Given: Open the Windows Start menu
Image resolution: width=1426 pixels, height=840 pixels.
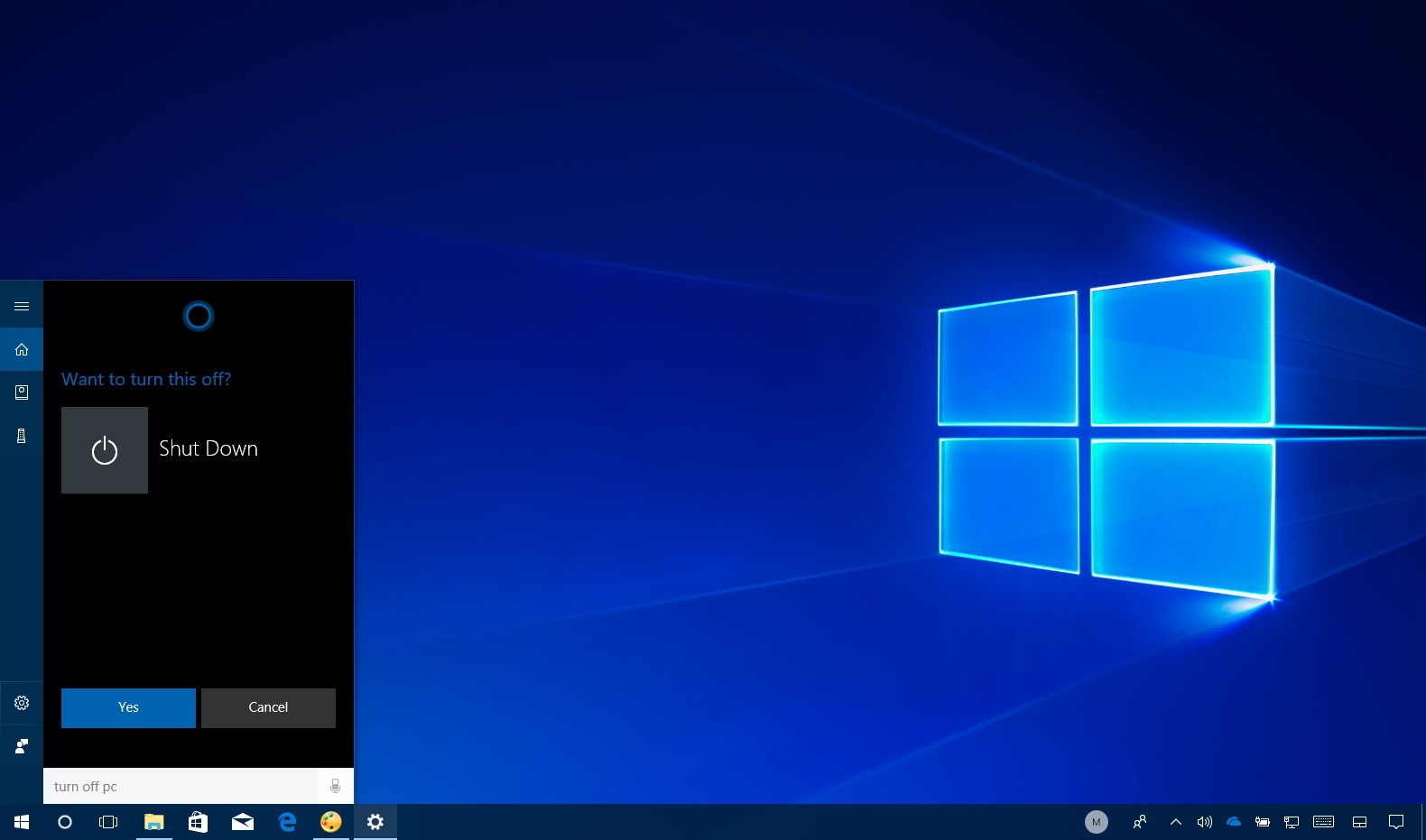Looking at the screenshot, I should (x=22, y=822).
